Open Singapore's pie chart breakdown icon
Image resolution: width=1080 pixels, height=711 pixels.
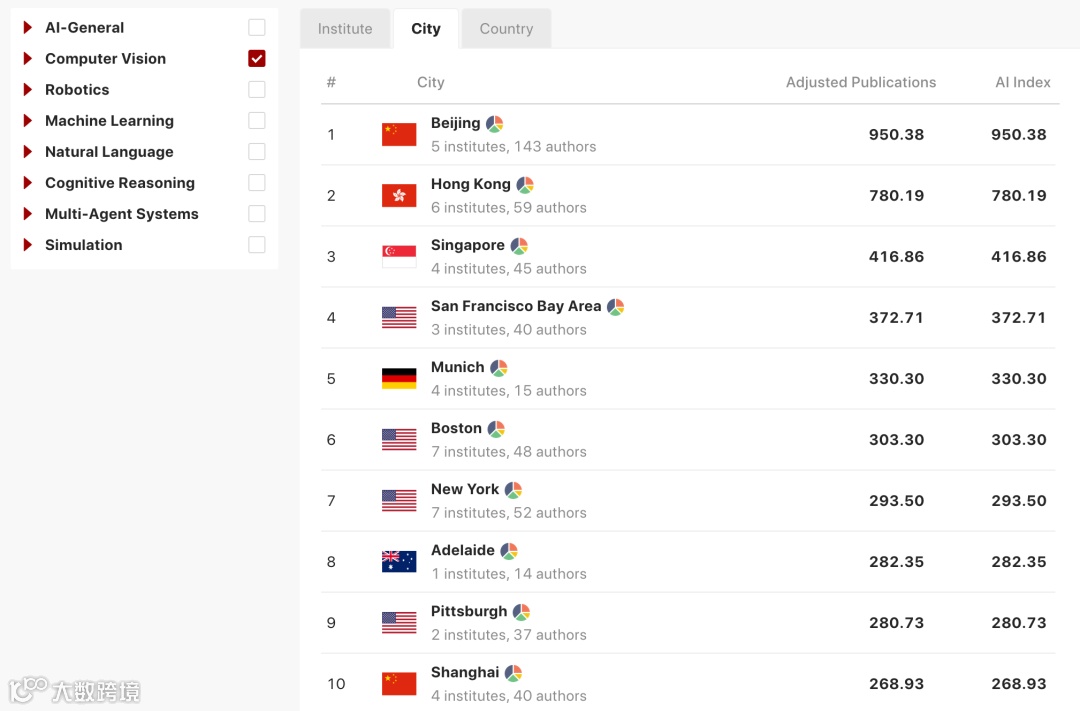(519, 246)
